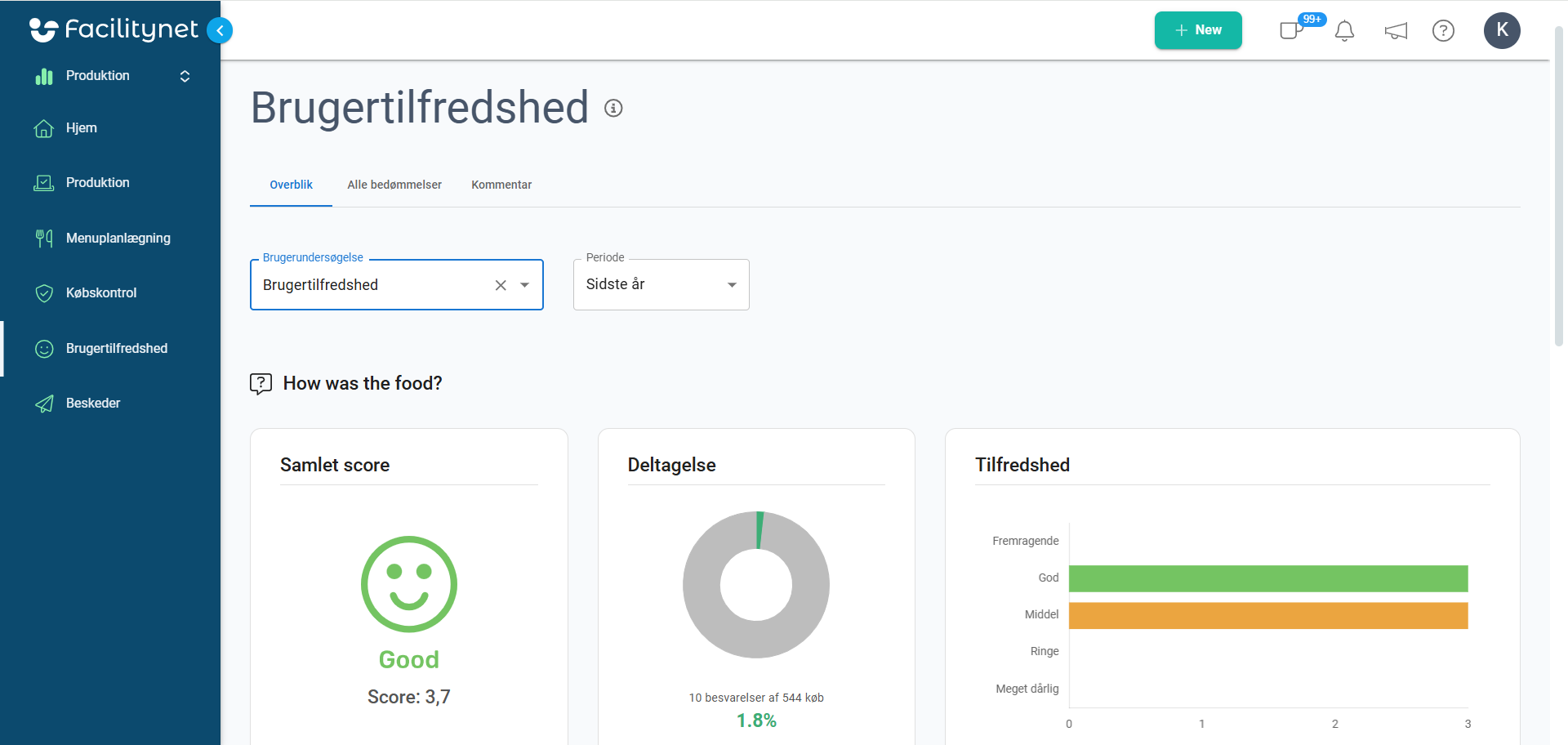
Task: Switch to the Alle bedømmelser tab
Action: (x=394, y=185)
